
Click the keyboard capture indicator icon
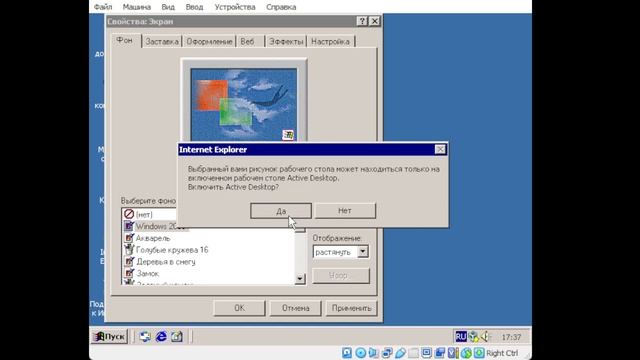479,353
